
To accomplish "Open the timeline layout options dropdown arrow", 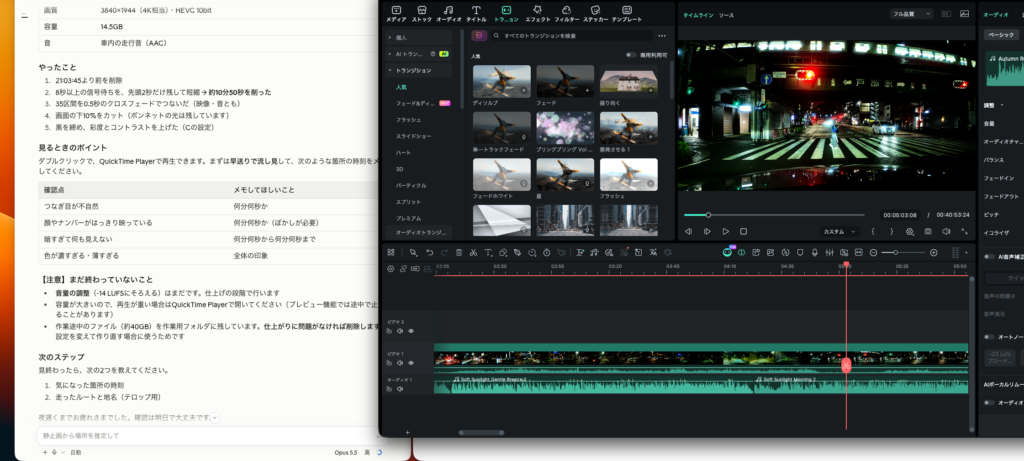I will [967, 253].
